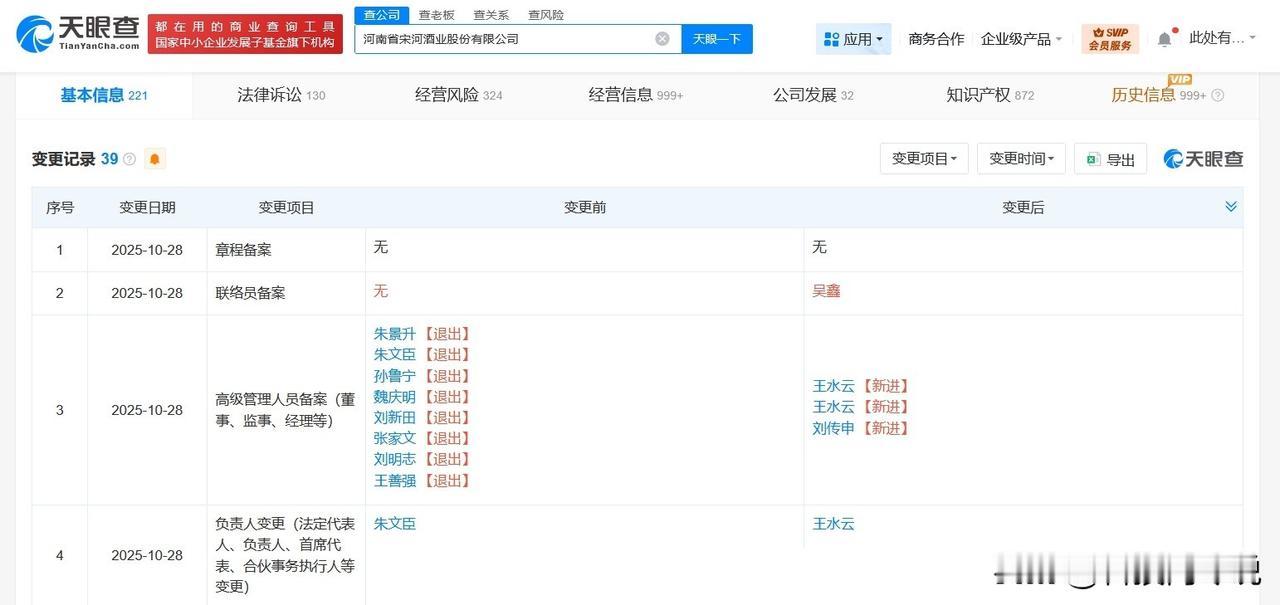Toggle the change record alert bell
This screenshot has height=605, width=1280.
click(x=155, y=159)
